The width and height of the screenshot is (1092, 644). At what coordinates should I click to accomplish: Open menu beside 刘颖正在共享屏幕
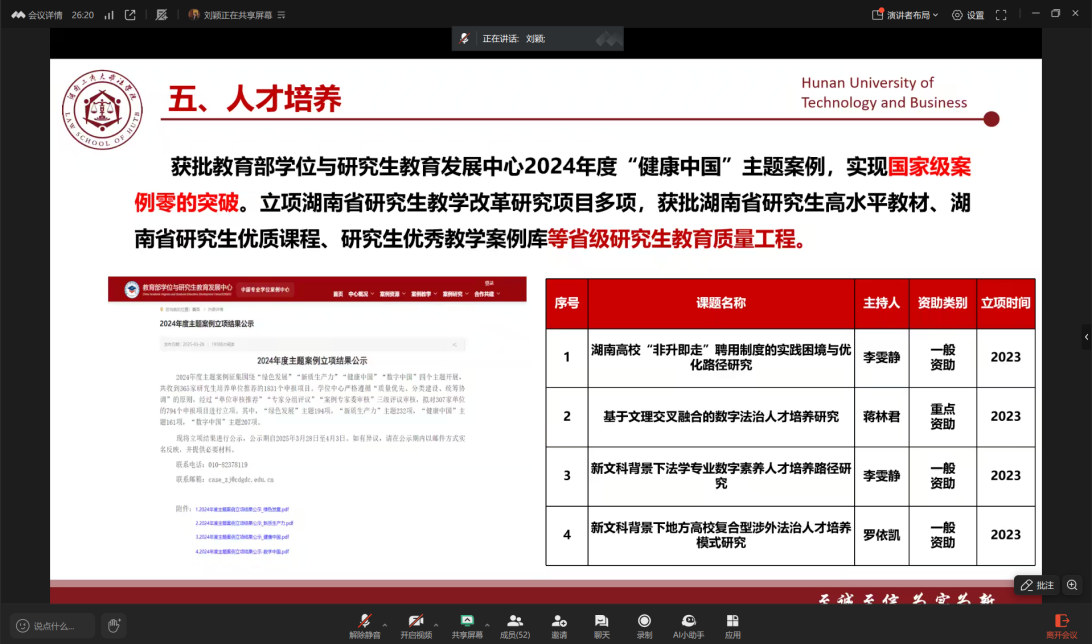click(281, 15)
